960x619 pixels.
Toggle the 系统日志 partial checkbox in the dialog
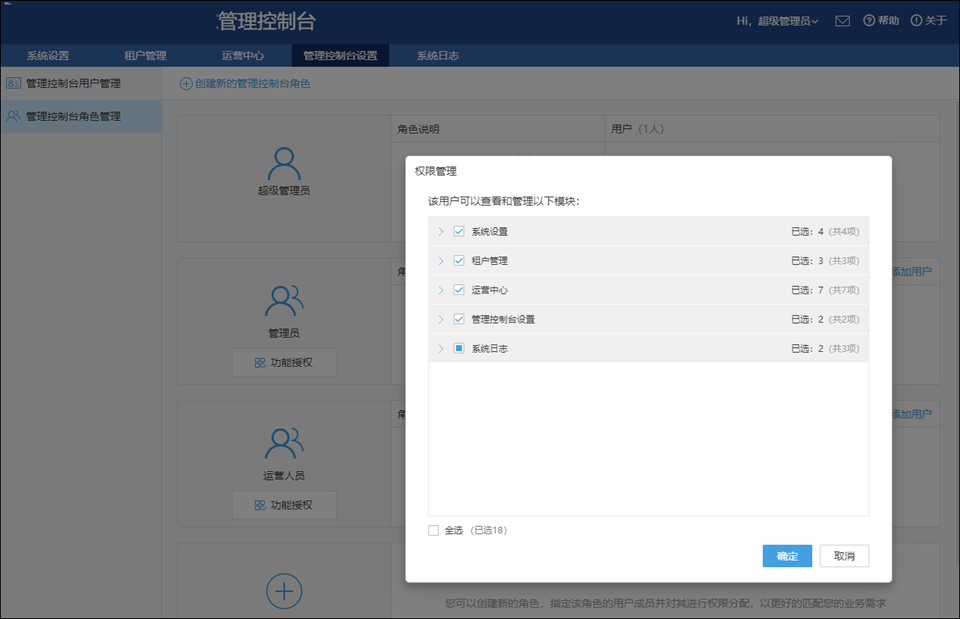[458, 348]
